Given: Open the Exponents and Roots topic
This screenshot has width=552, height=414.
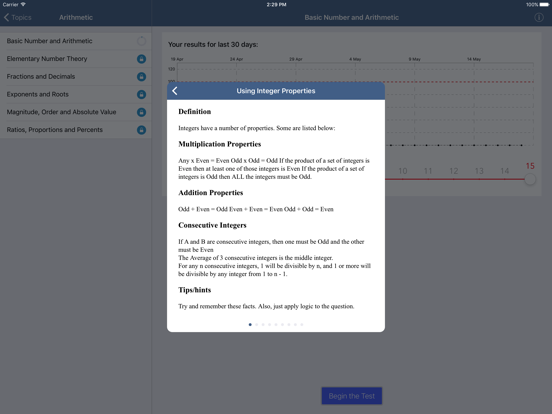Looking at the screenshot, I should point(76,94).
